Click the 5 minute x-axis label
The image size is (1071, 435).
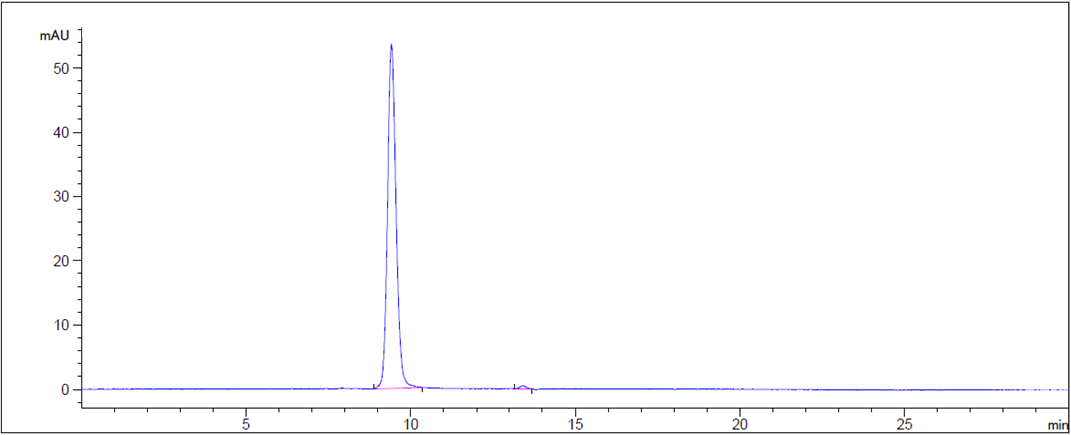point(246,423)
